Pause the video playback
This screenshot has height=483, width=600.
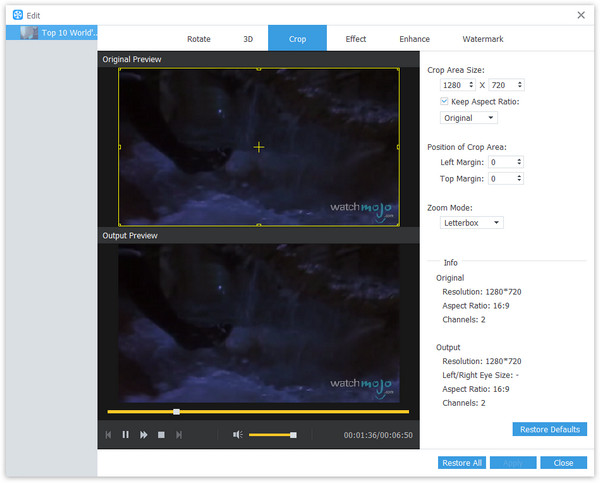click(x=126, y=435)
